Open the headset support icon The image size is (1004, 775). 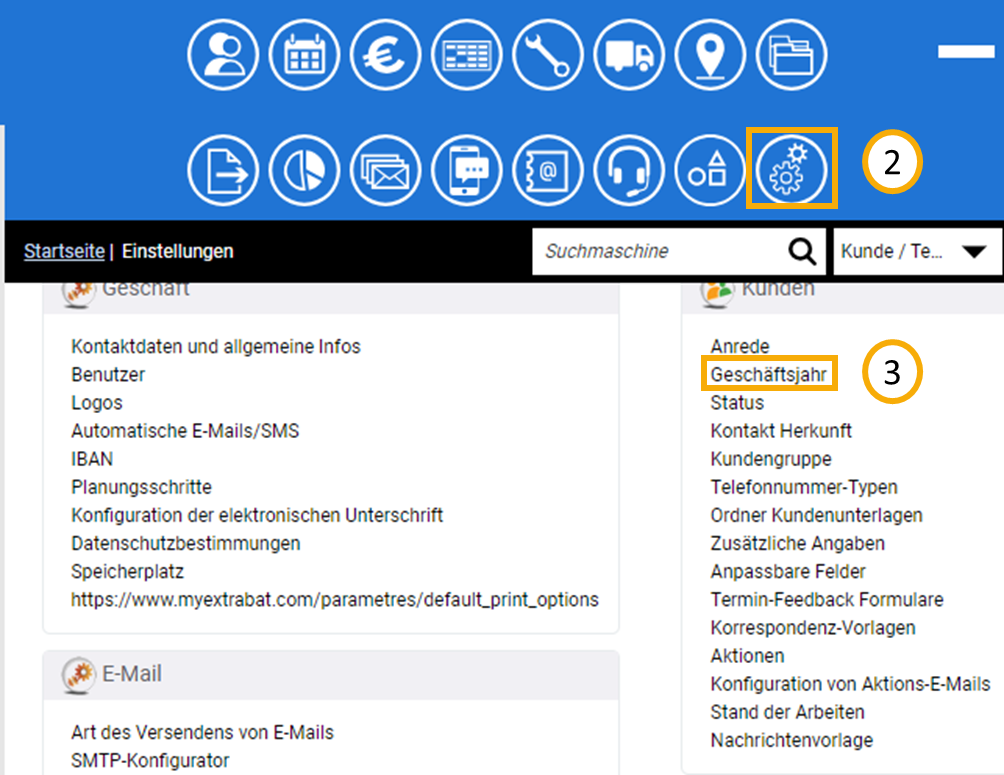pos(629,169)
